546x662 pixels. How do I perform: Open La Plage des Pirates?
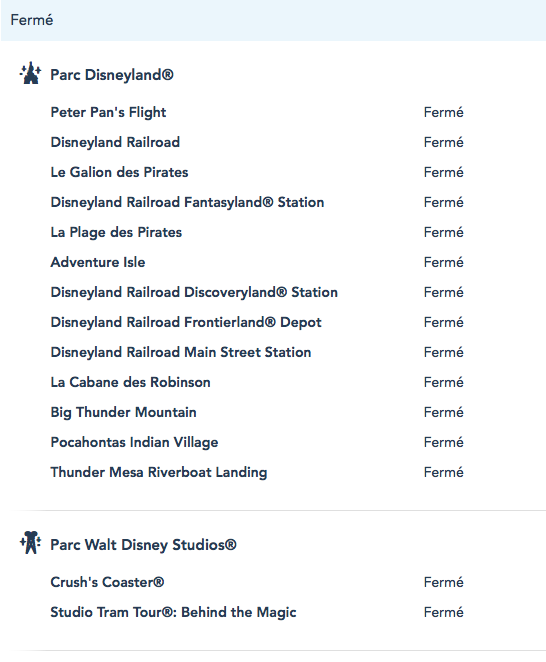pyautogui.click(x=116, y=233)
